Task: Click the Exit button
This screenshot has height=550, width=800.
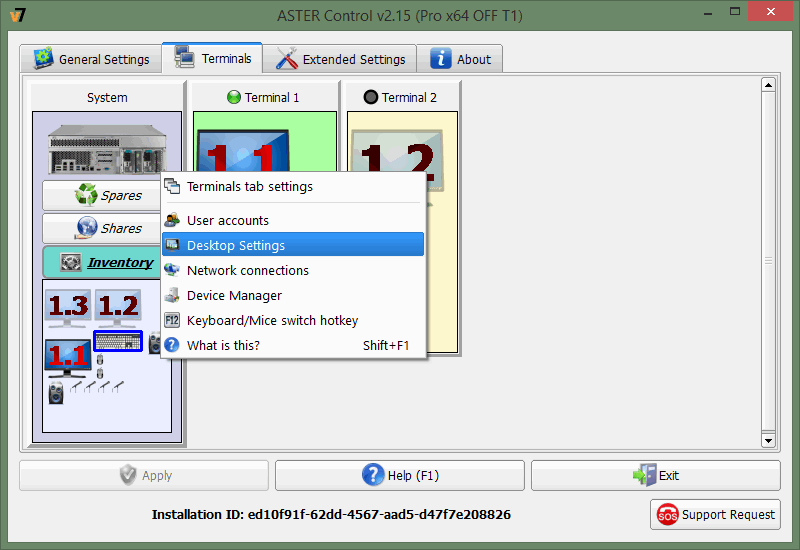Action: (x=656, y=476)
